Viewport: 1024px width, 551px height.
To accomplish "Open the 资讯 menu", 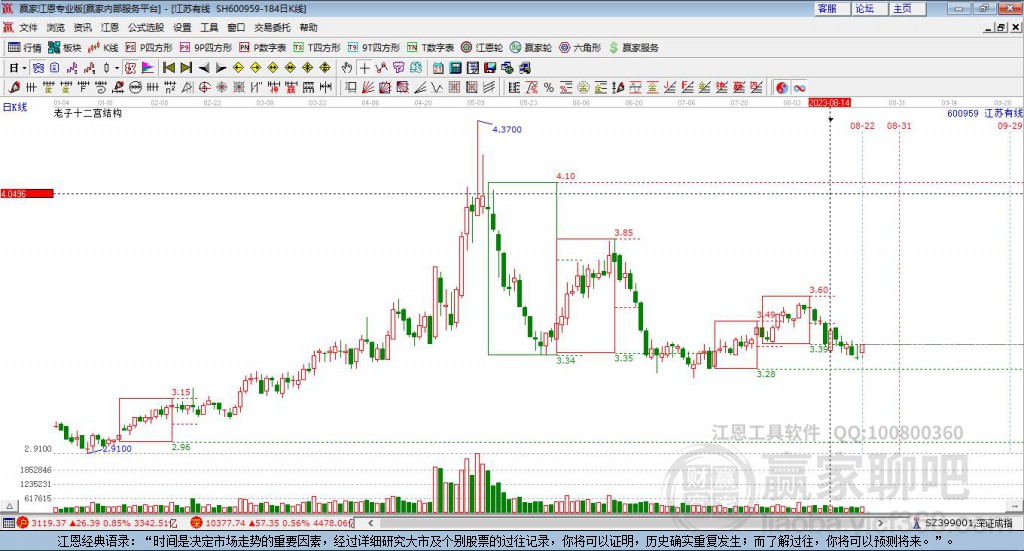I will pyautogui.click(x=82, y=27).
